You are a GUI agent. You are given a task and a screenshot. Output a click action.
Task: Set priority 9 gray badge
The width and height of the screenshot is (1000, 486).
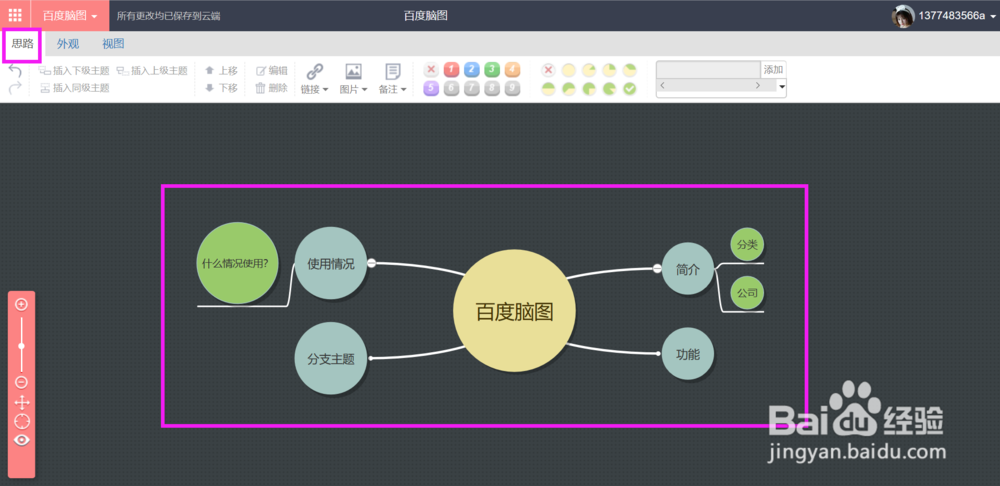(x=512, y=89)
